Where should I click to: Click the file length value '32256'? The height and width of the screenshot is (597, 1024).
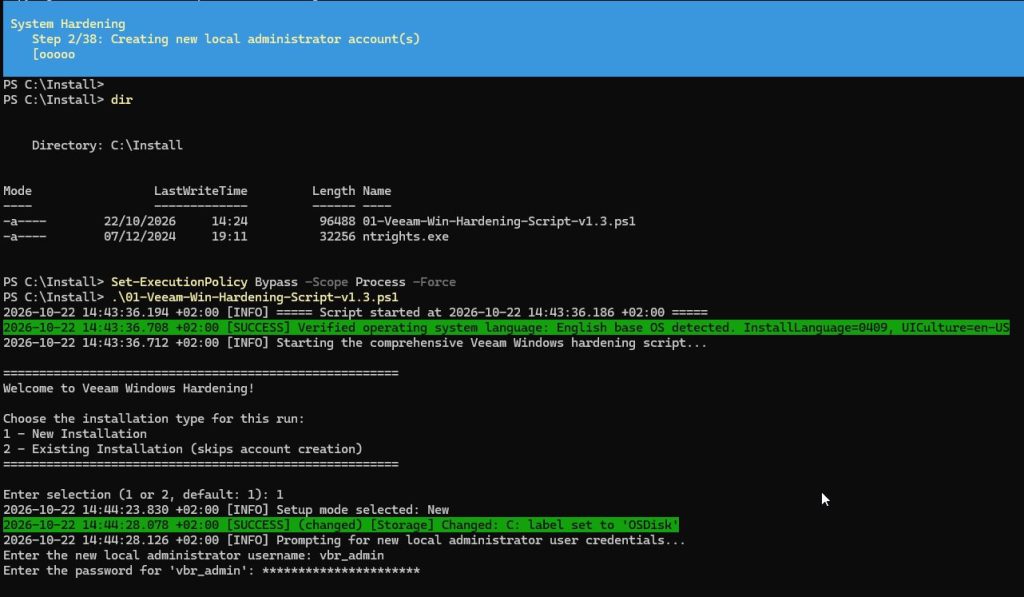tap(337, 236)
